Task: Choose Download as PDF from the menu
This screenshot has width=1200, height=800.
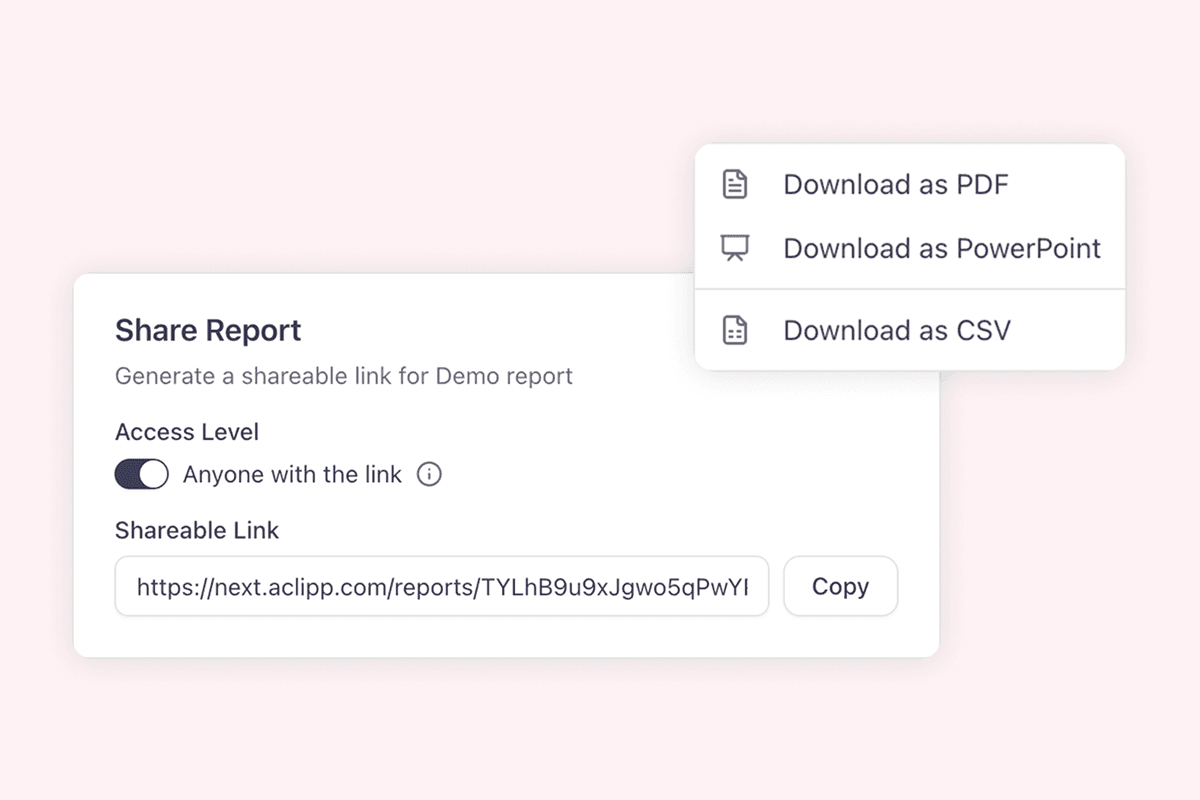Action: click(x=897, y=184)
